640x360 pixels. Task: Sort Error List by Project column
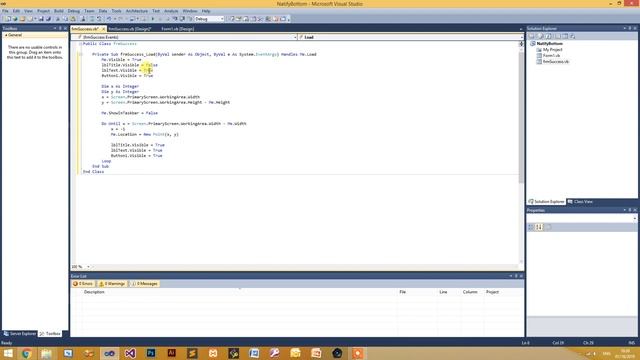pos(503,292)
